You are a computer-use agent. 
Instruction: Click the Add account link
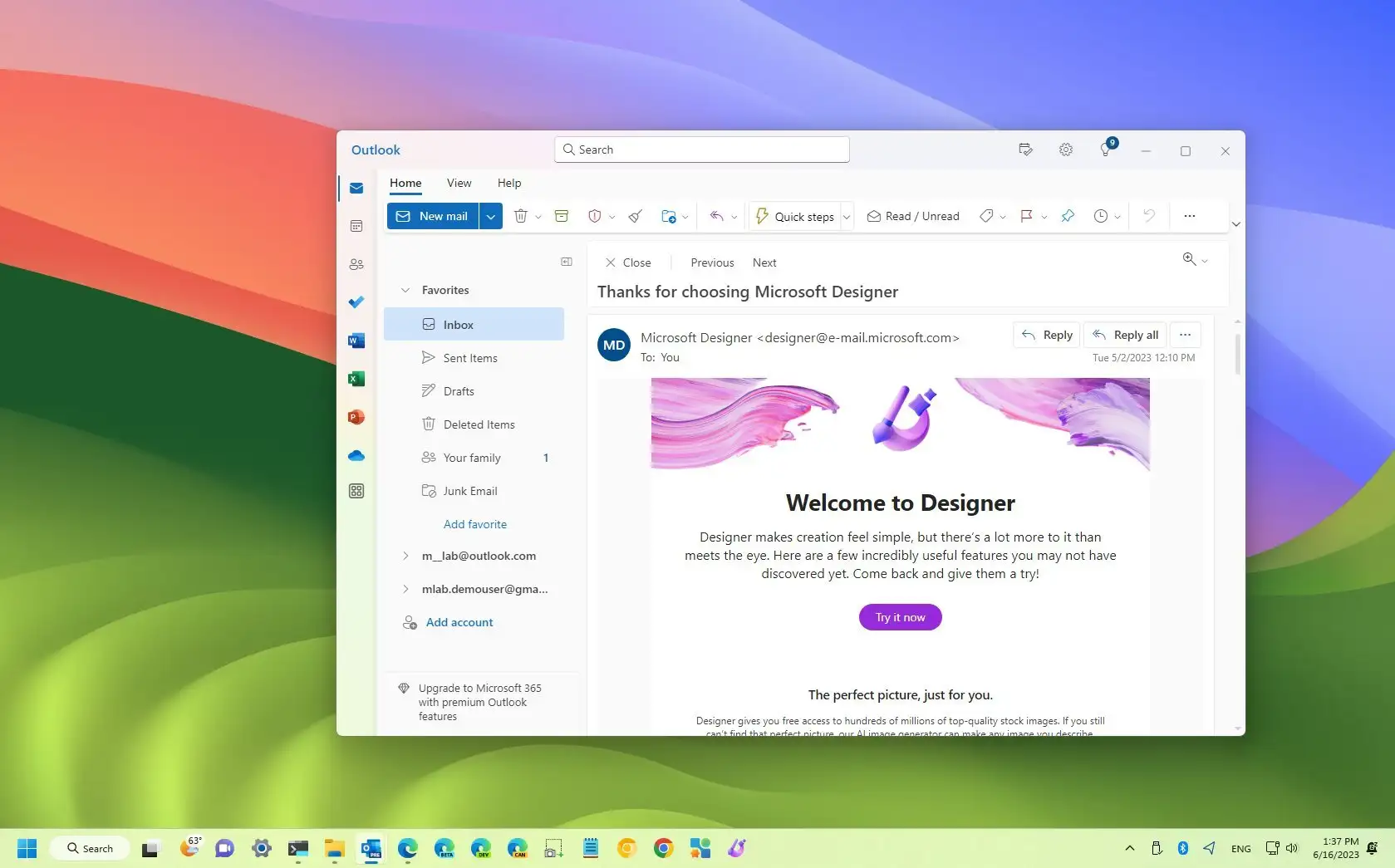459,622
